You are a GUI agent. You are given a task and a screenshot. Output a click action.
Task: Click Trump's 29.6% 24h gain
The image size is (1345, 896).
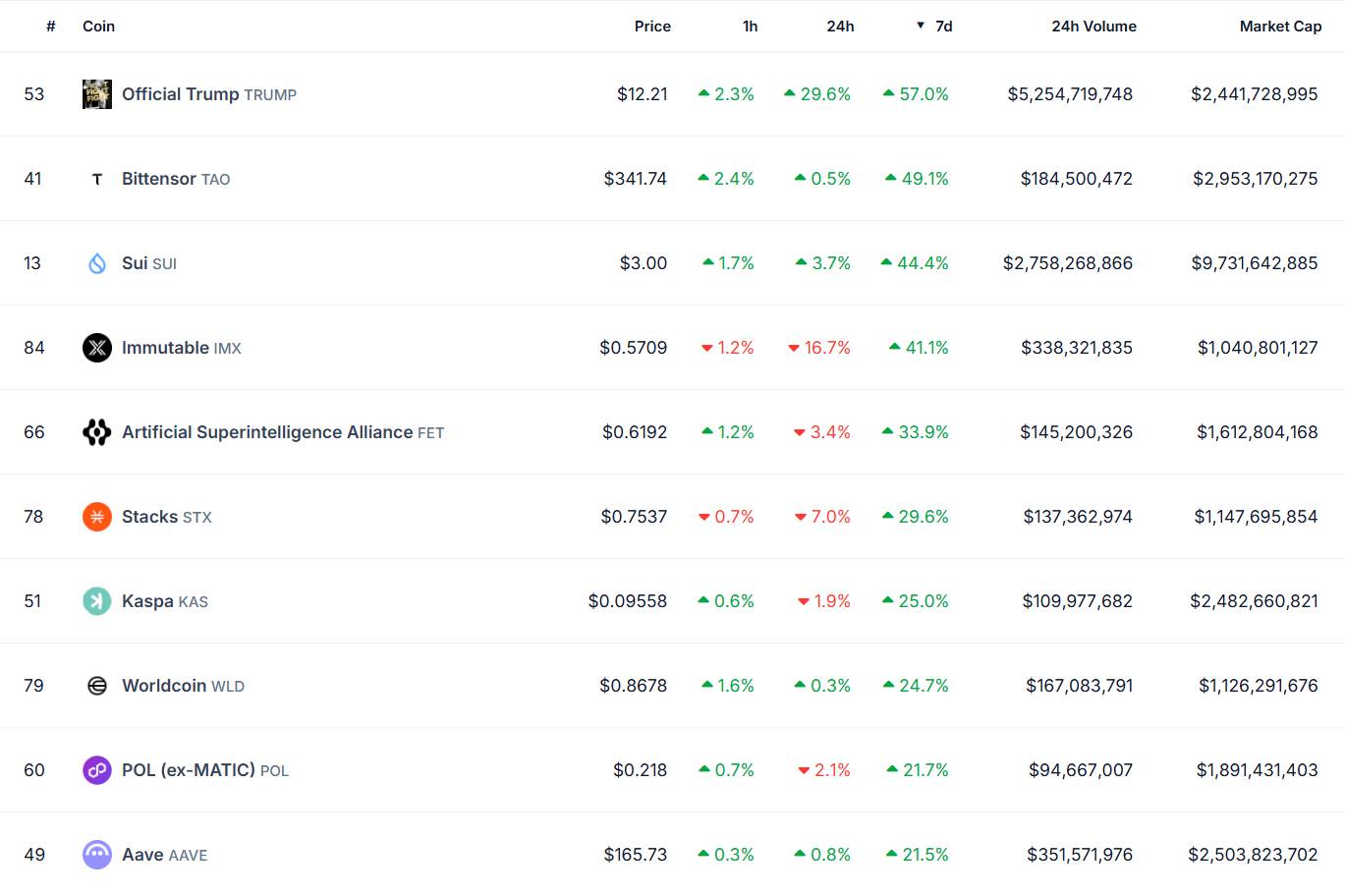pyautogui.click(x=817, y=94)
